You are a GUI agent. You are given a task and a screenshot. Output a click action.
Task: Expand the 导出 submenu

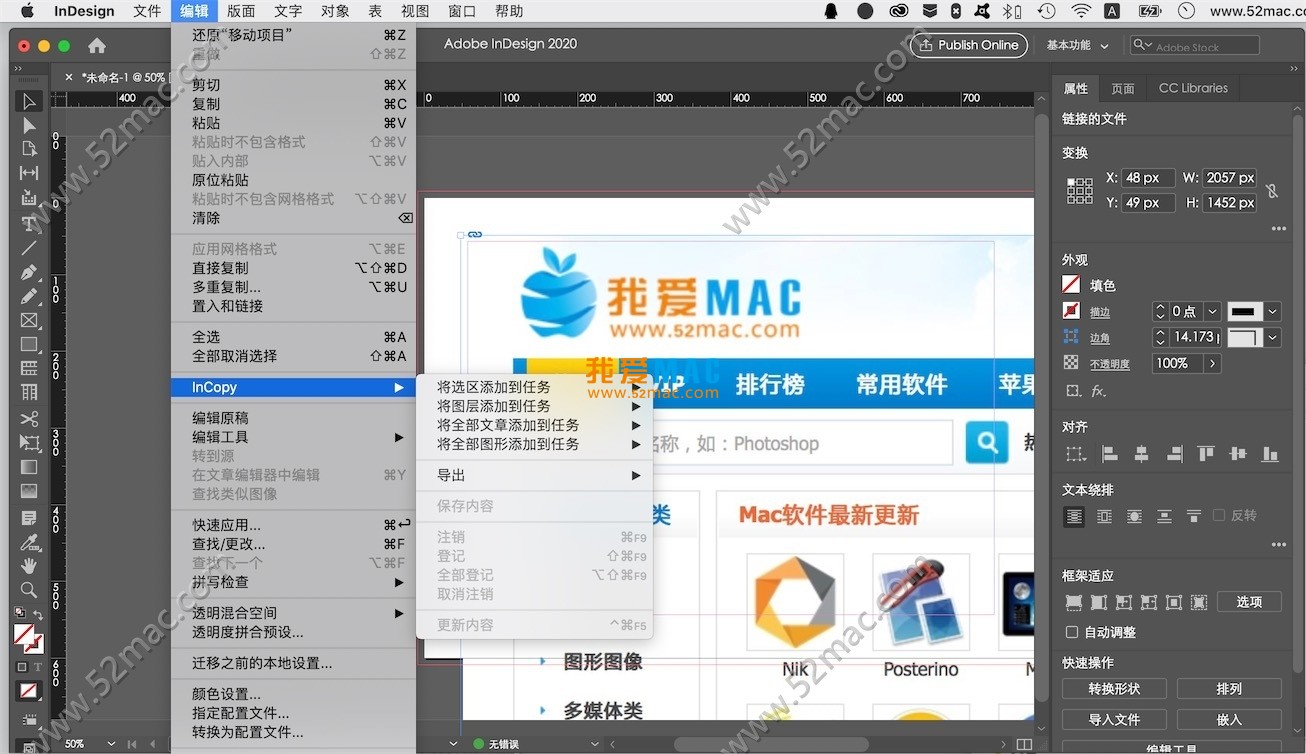coord(534,475)
